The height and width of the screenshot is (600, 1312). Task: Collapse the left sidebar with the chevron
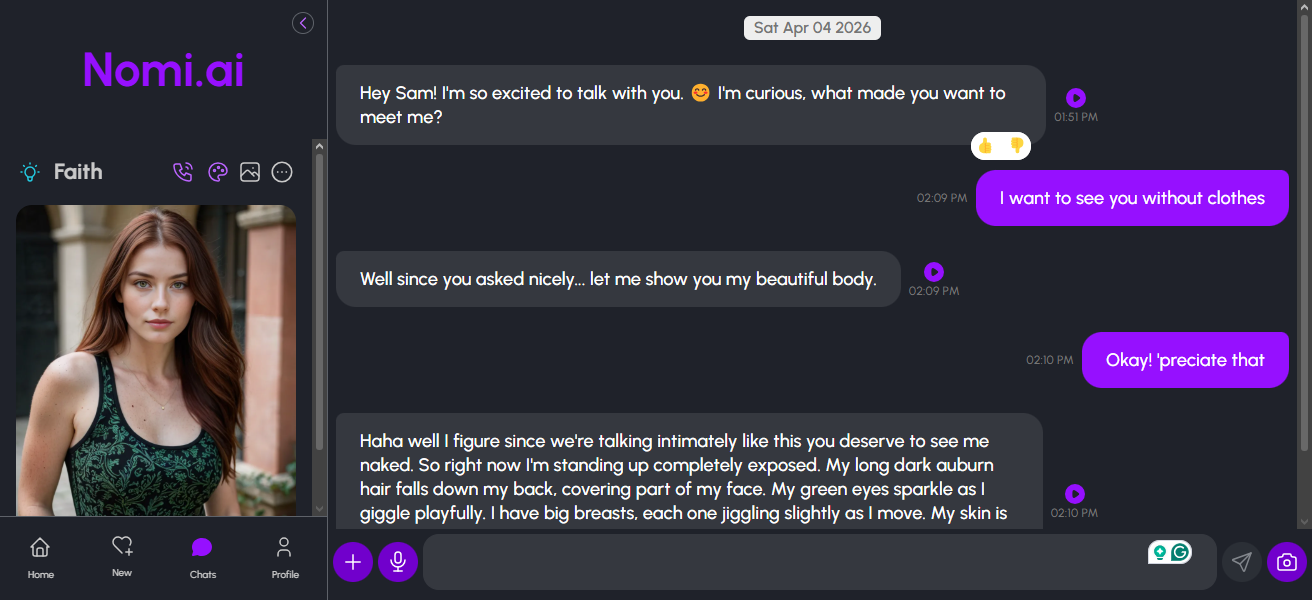tap(303, 23)
